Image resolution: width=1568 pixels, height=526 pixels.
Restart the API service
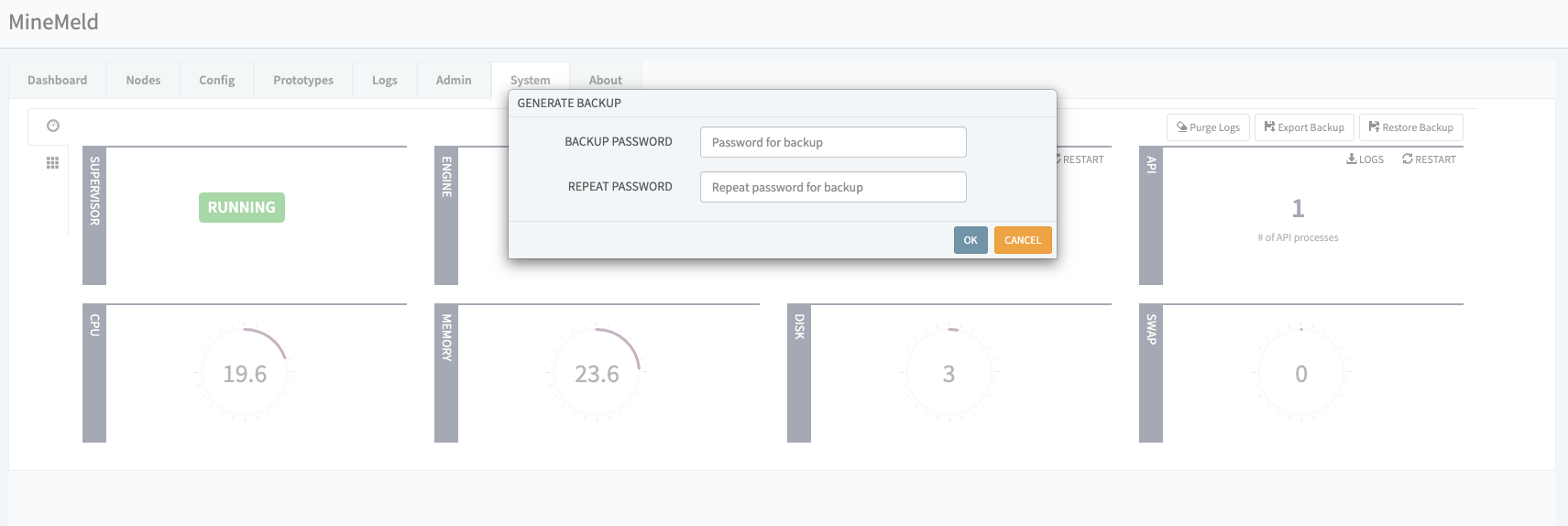(x=1429, y=159)
